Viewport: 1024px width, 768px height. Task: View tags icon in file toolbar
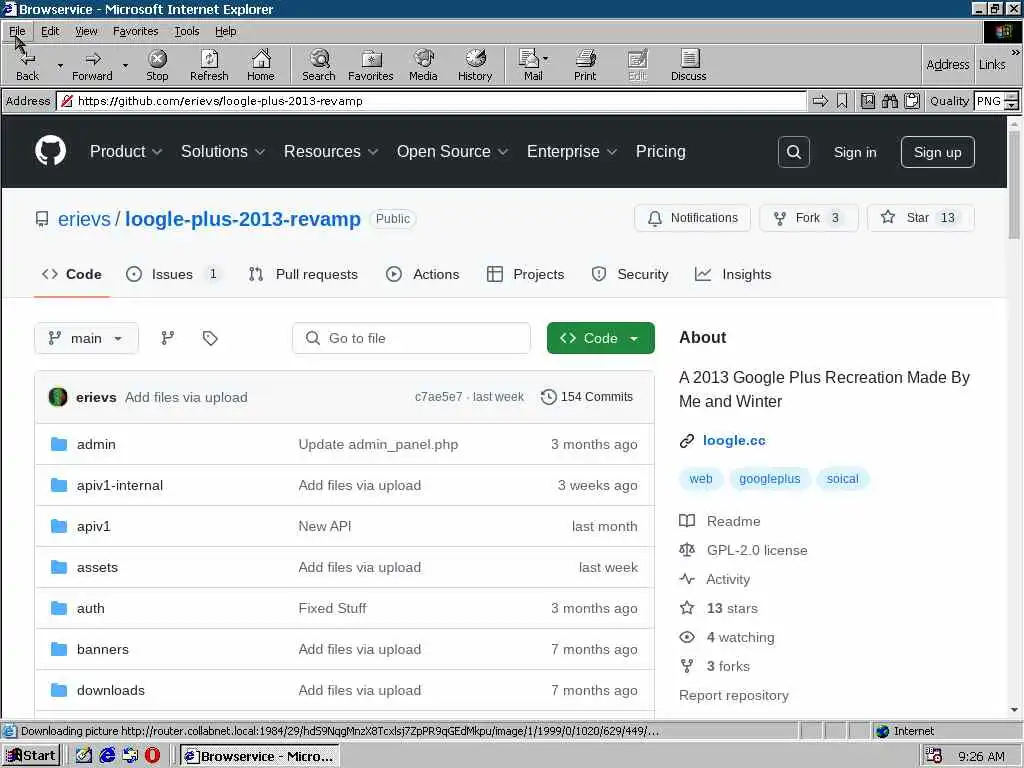[210, 338]
